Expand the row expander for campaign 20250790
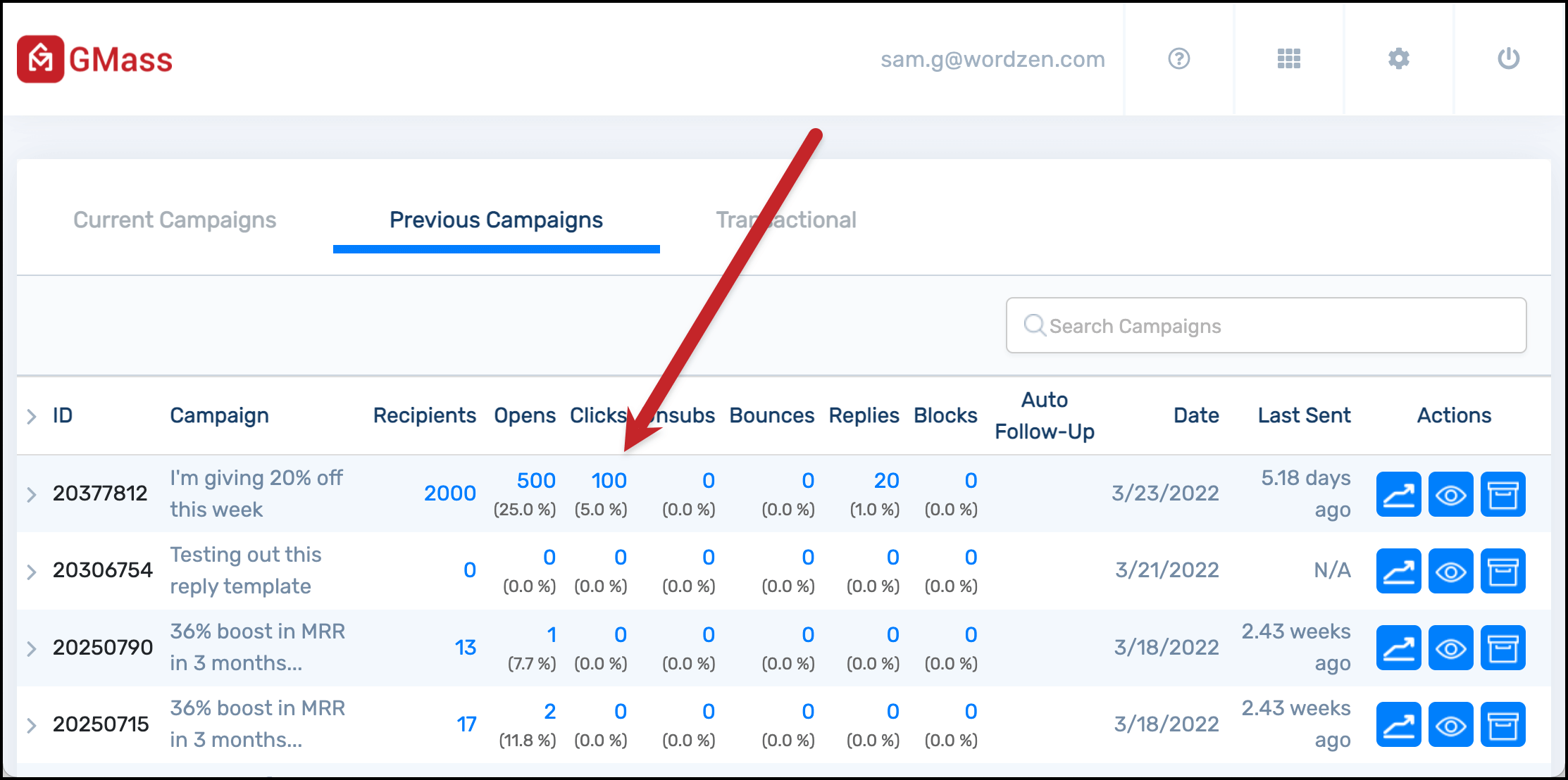 (32, 646)
